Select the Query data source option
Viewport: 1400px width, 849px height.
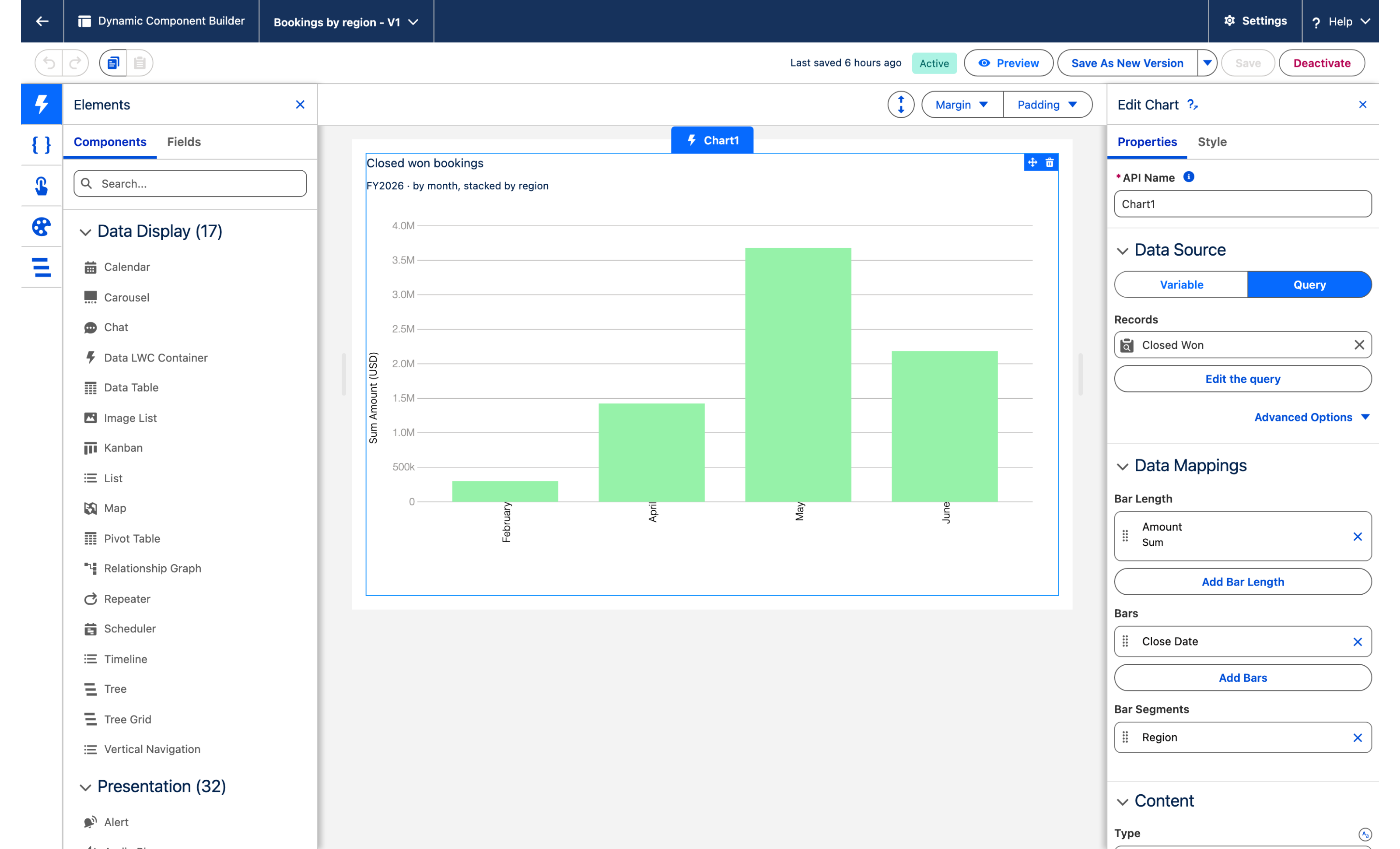pyautogui.click(x=1309, y=285)
